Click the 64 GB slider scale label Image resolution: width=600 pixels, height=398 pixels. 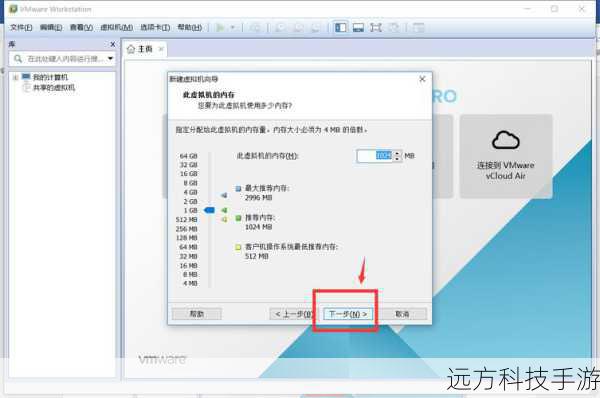click(x=189, y=156)
